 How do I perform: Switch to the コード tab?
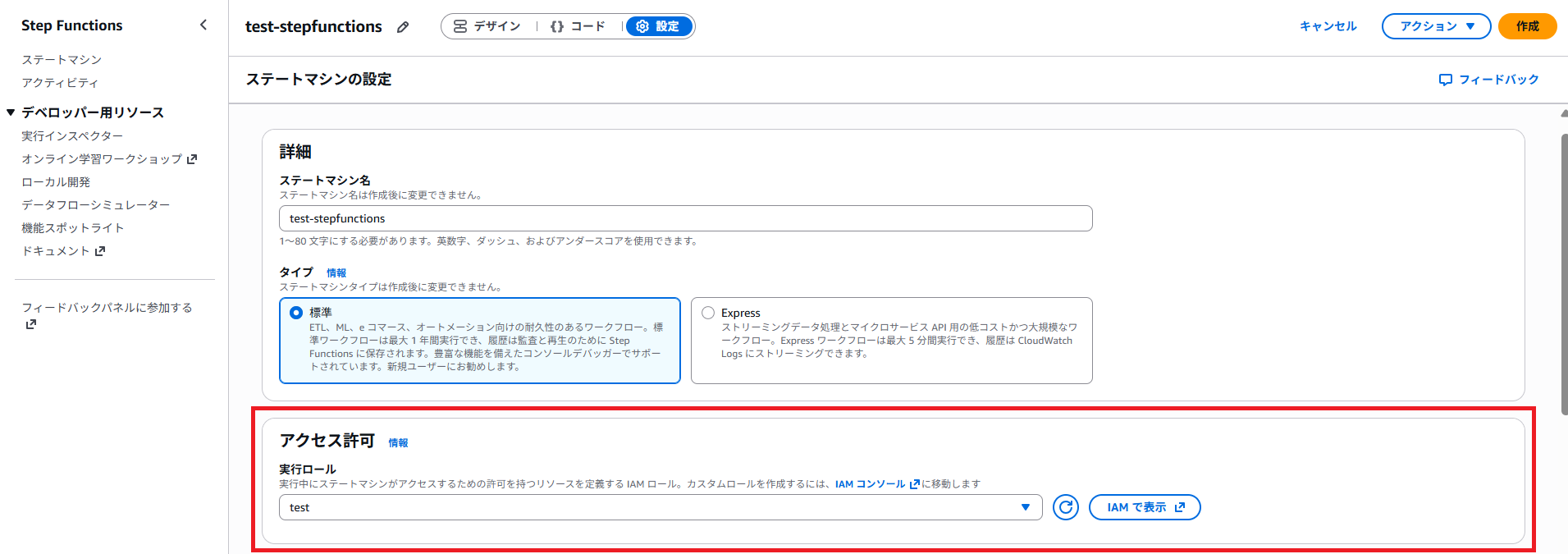point(578,26)
